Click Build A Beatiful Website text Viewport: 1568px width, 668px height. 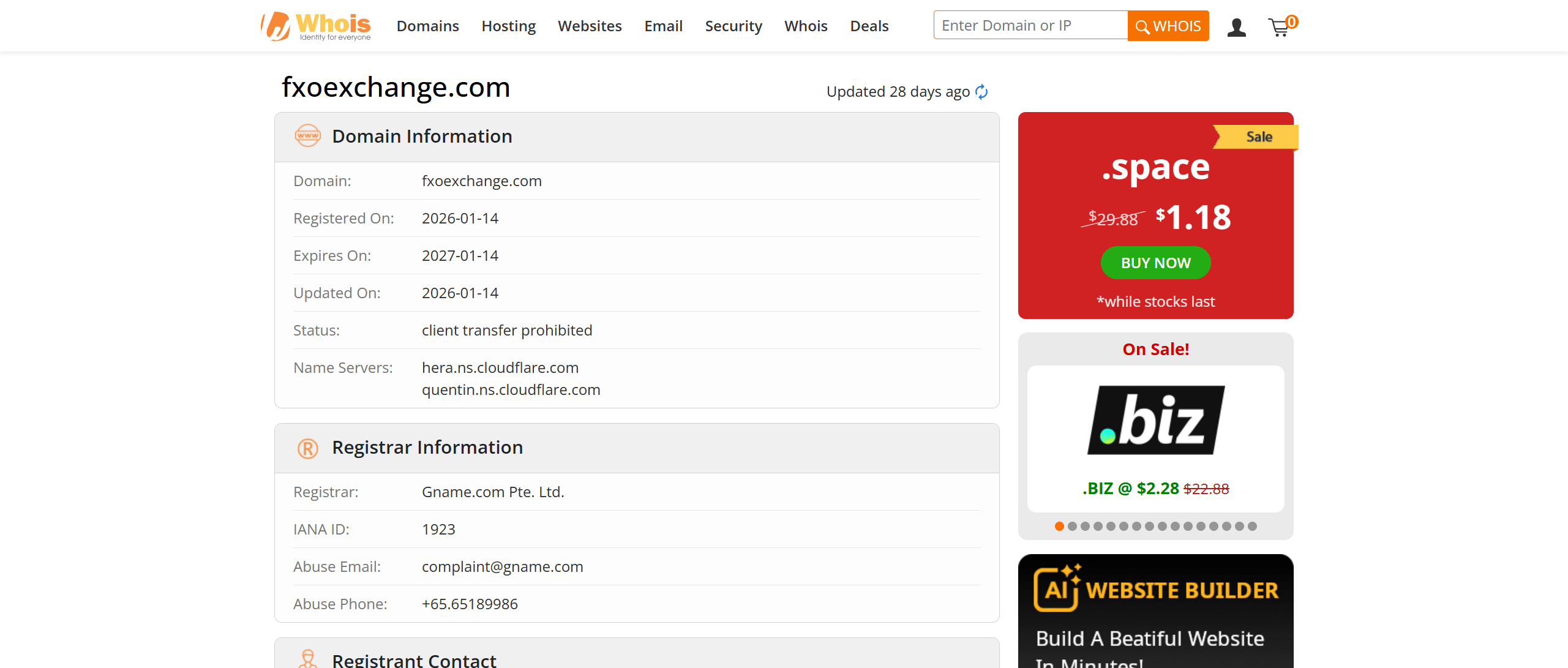pyautogui.click(x=1150, y=639)
